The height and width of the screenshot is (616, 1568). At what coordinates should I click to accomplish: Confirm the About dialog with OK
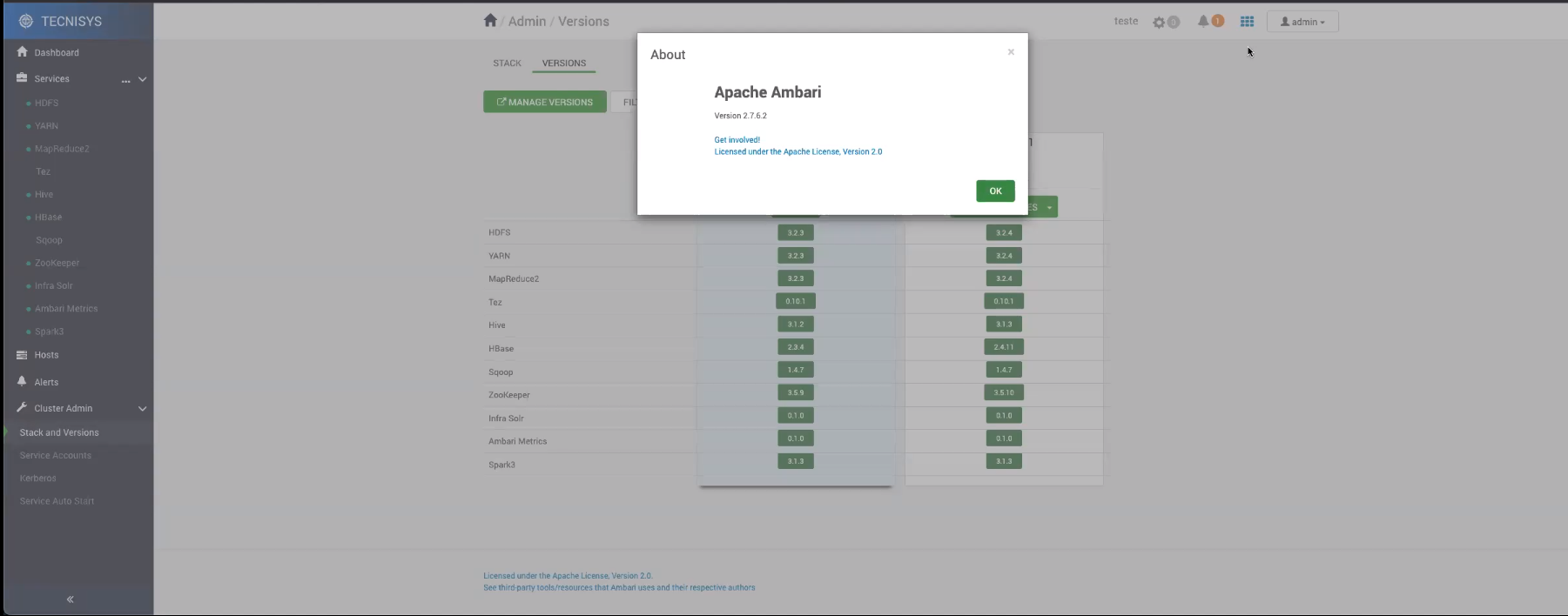(x=995, y=191)
